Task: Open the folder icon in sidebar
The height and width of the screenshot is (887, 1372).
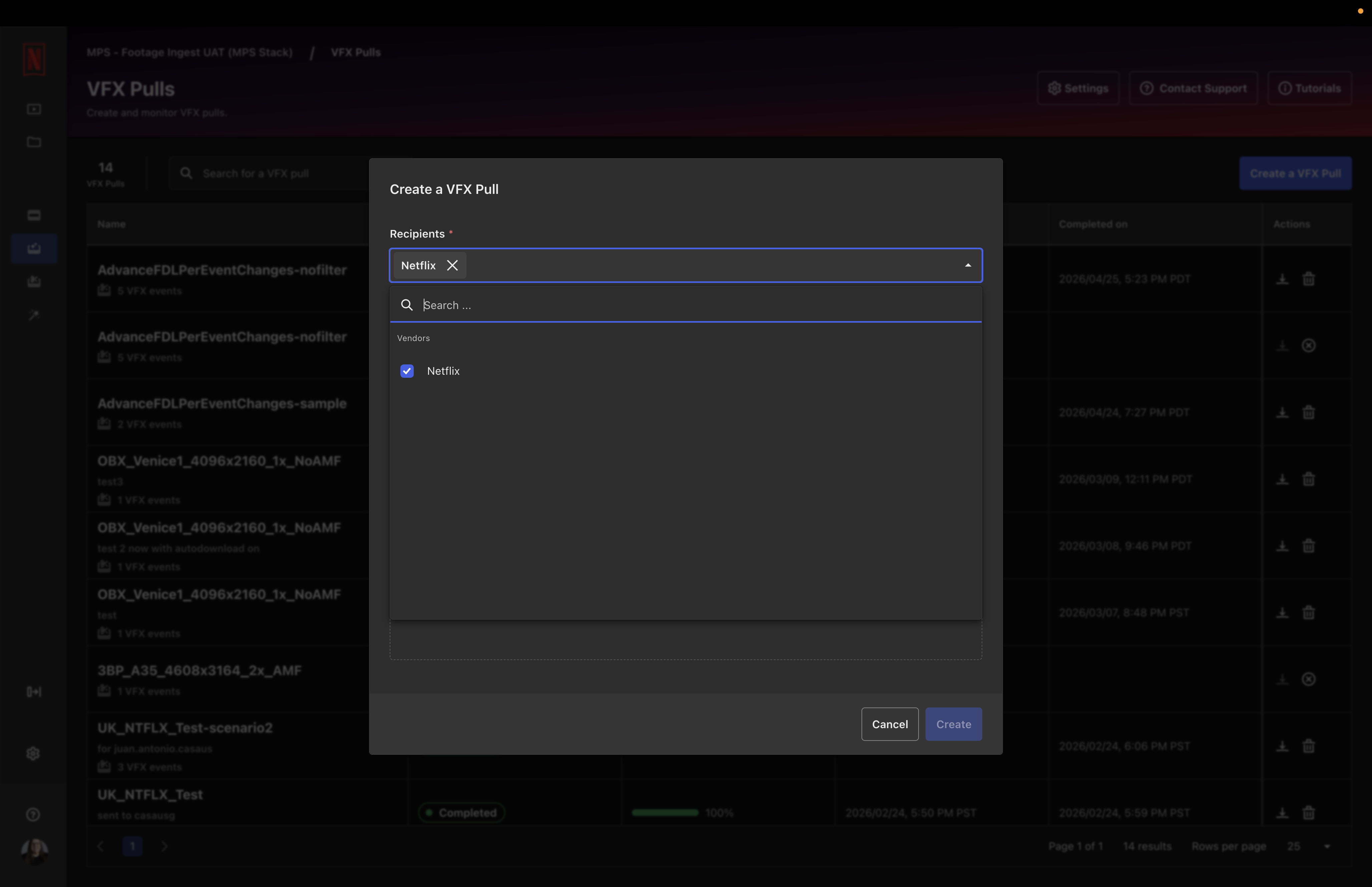Action: 34,142
